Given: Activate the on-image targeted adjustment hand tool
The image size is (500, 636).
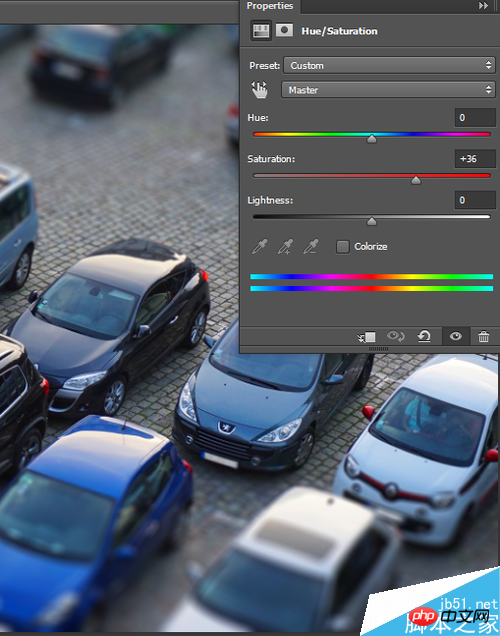Looking at the screenshot, I should [x=260, y=90].
